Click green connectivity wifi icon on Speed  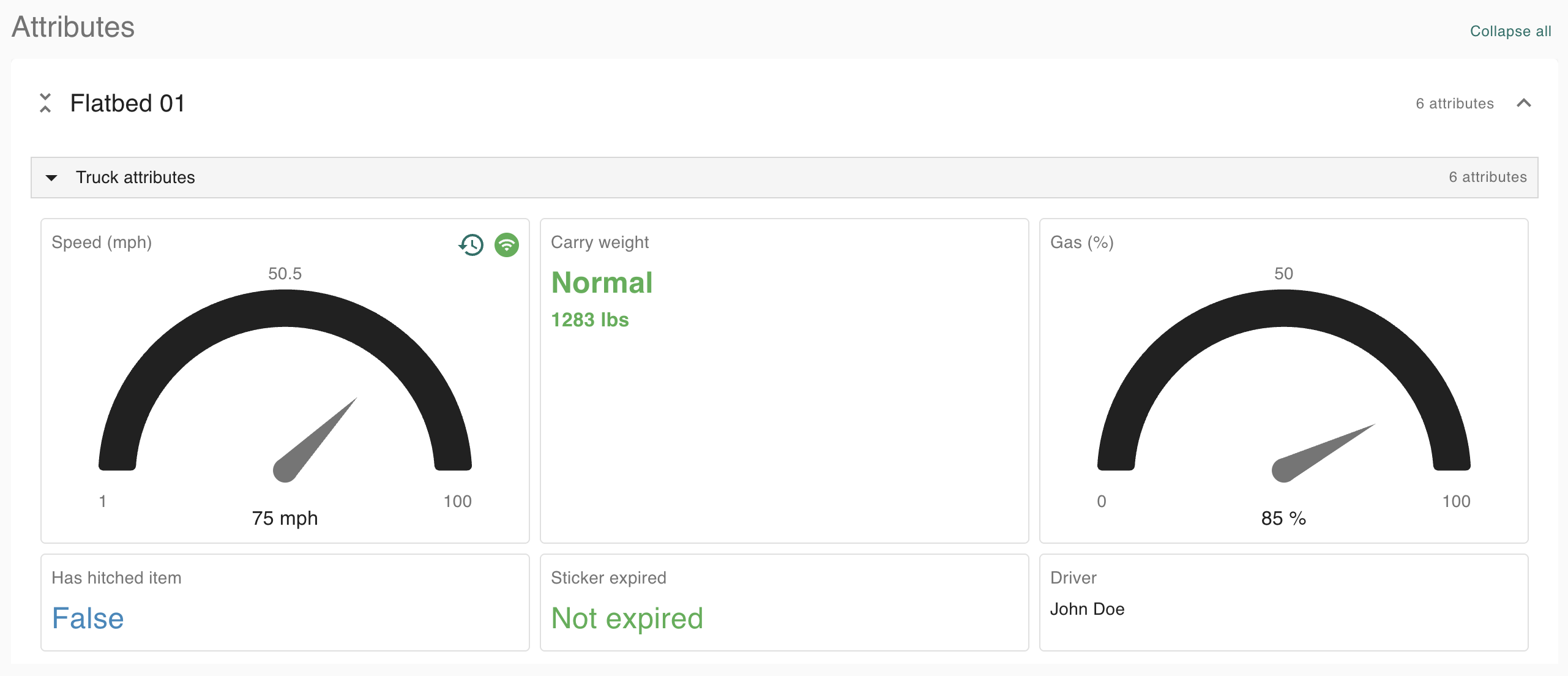tap(507, 245)
